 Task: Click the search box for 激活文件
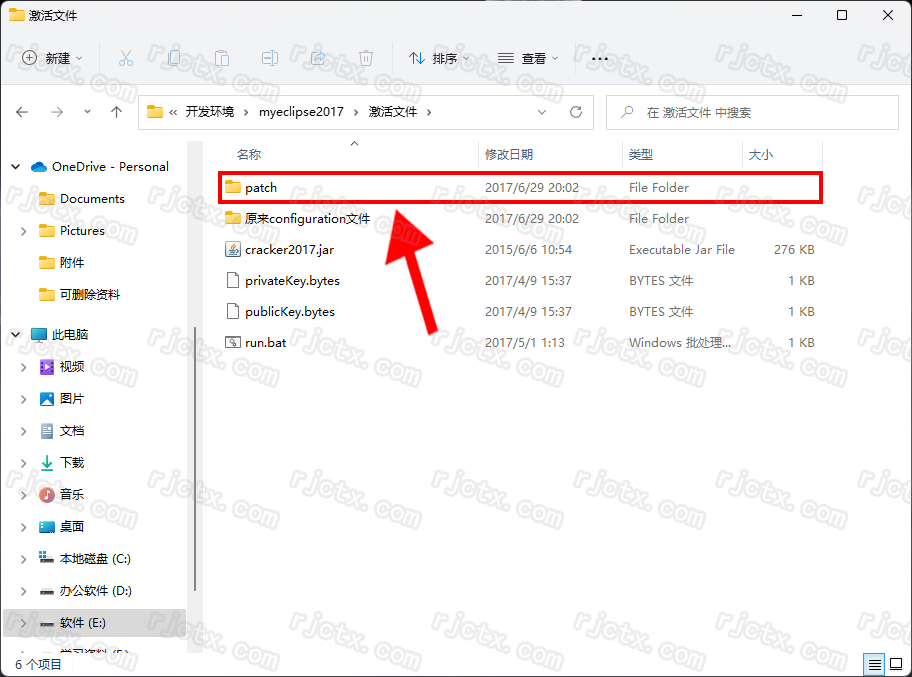(x=760, y=112)
